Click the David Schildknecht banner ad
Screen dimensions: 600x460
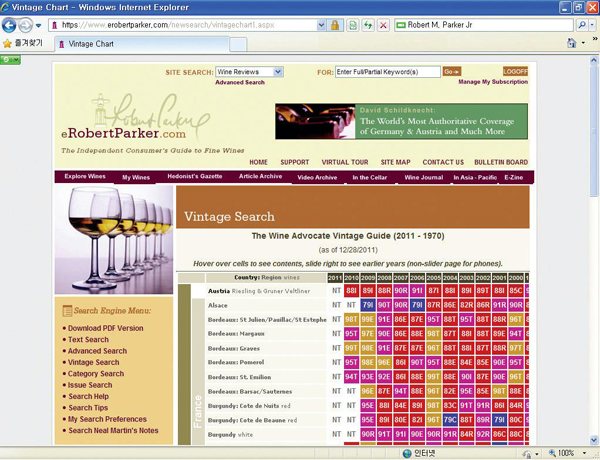pyautogui.click(x=401, y=121)
